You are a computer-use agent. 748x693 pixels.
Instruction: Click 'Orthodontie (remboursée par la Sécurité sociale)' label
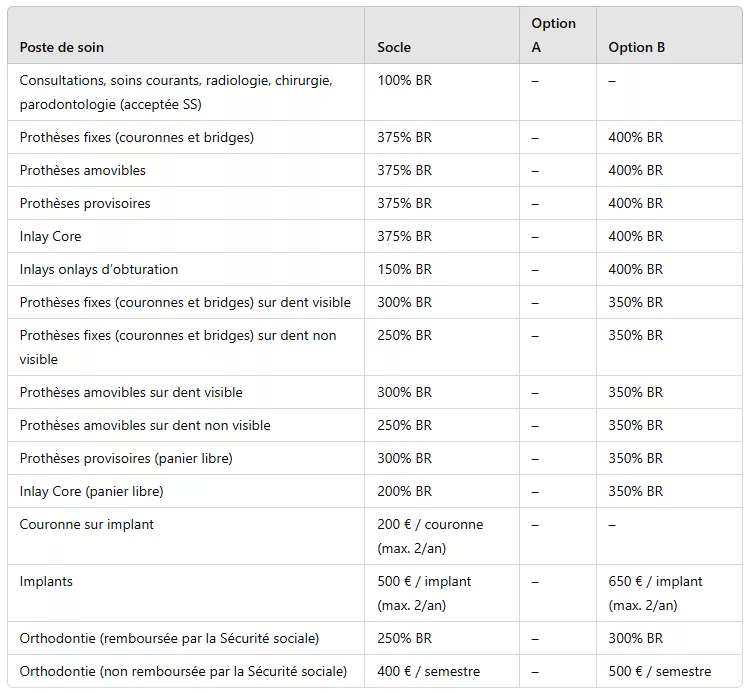pos(169,639)
